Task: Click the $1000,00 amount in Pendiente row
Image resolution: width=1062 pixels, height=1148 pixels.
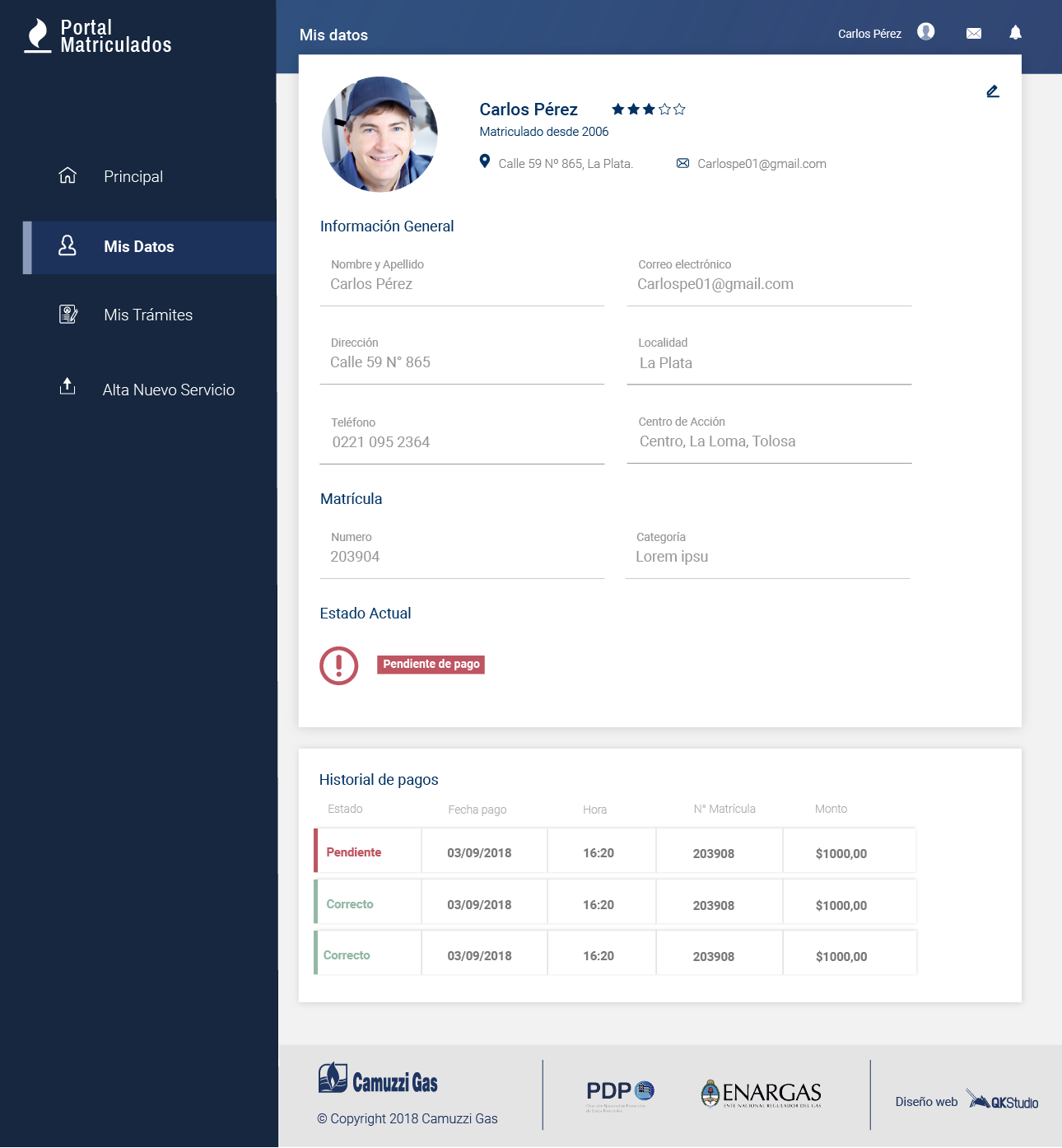Action: pos(841,853)
